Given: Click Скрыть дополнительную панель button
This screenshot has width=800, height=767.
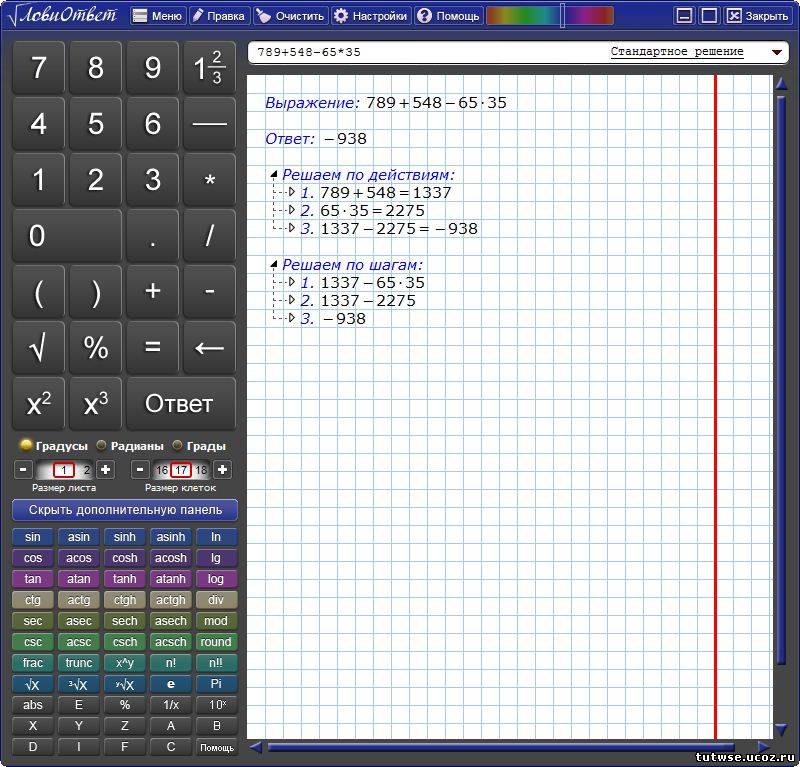Looking at the screenshot, I should [x=125, y=510].
